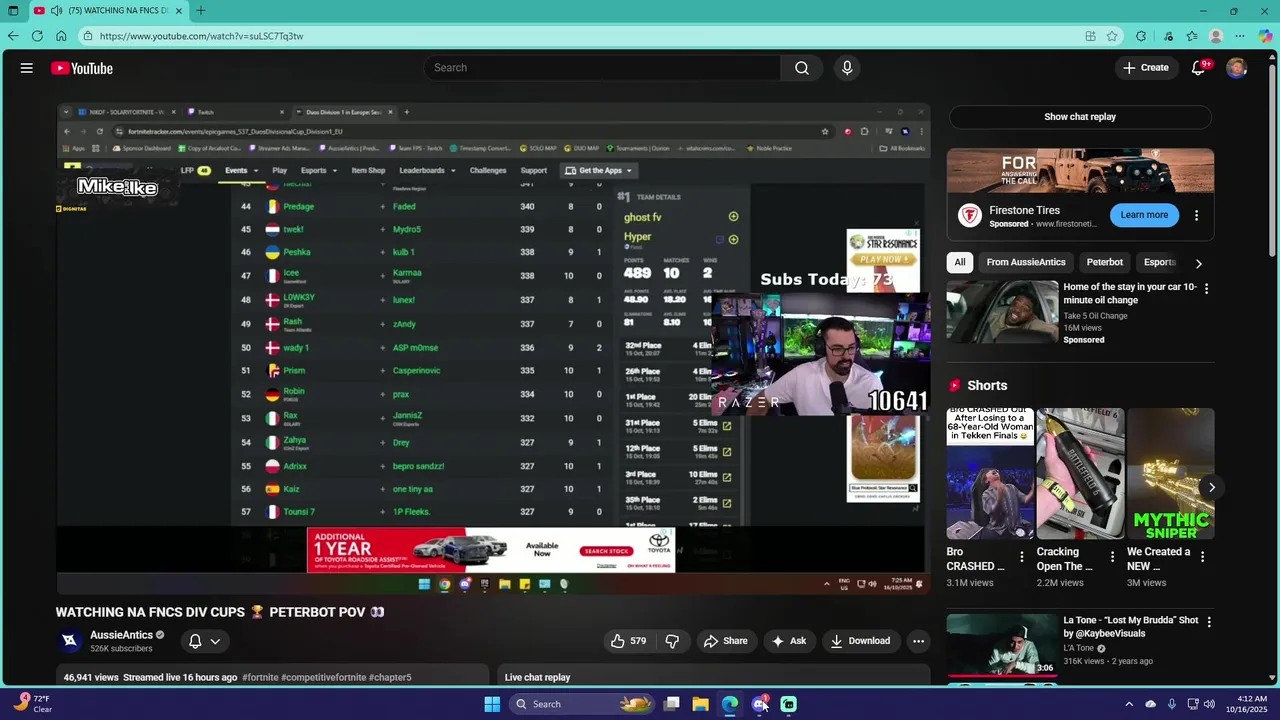Open options for Firestone Tires ad

1196,215
